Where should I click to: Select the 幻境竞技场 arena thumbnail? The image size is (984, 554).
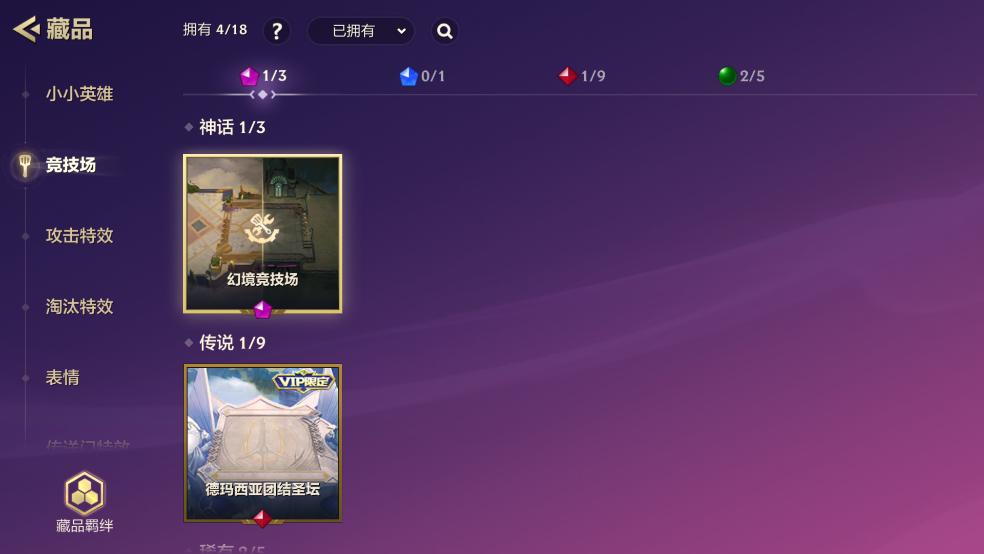coord(262,233)
